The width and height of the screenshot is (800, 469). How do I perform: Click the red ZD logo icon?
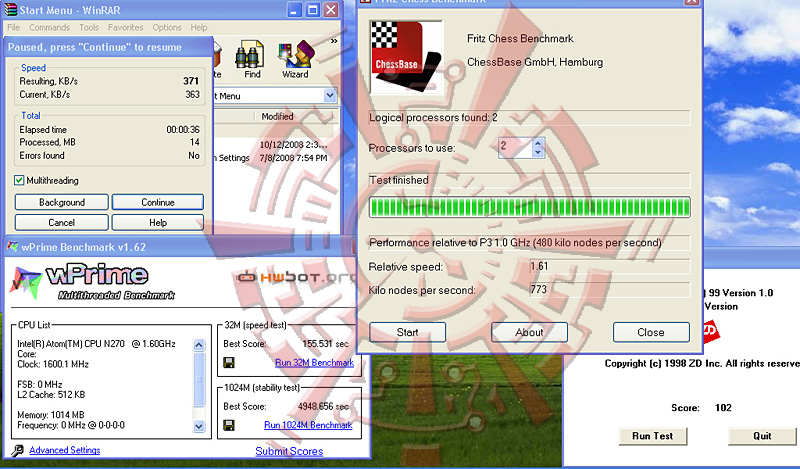(x=711, y=331)
